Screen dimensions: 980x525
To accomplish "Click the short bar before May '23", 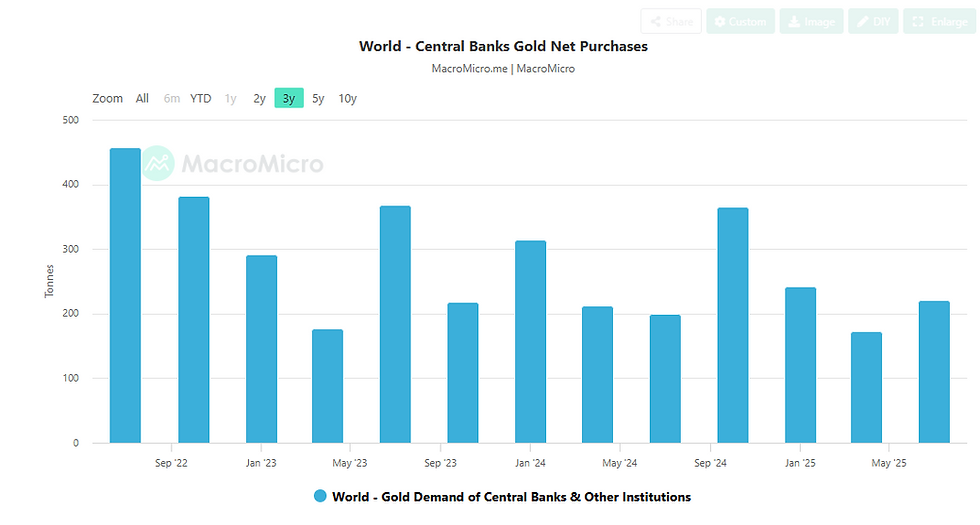I will tap(328, 386).
